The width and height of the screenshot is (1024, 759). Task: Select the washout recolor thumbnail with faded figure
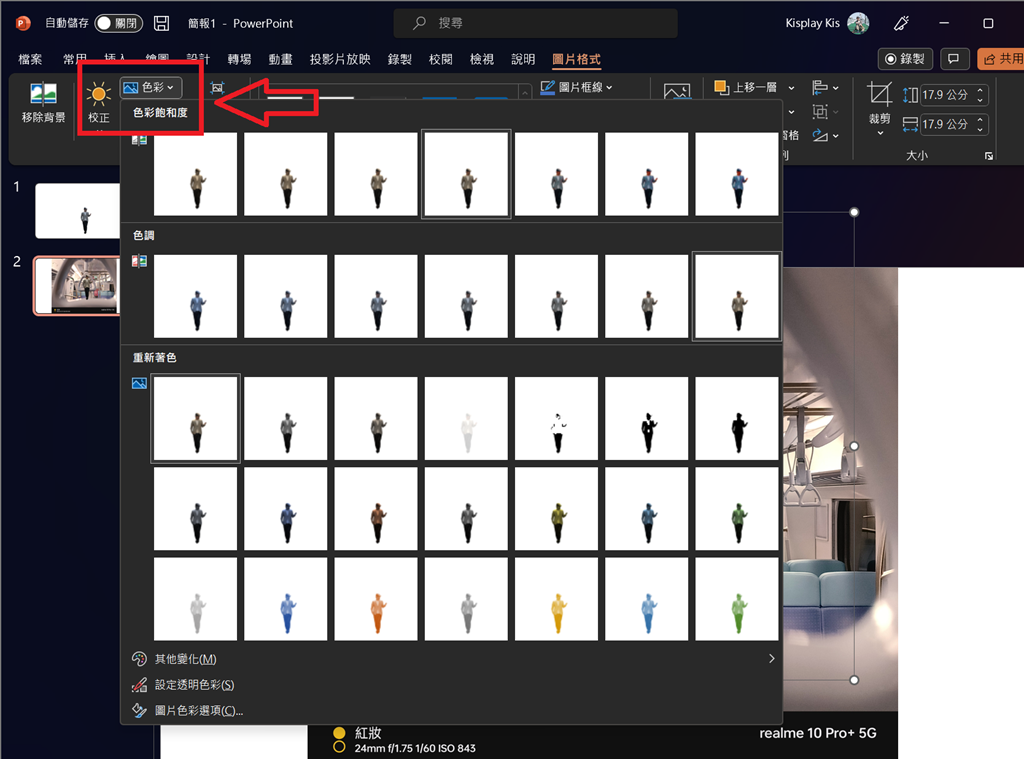coord(466,418)
